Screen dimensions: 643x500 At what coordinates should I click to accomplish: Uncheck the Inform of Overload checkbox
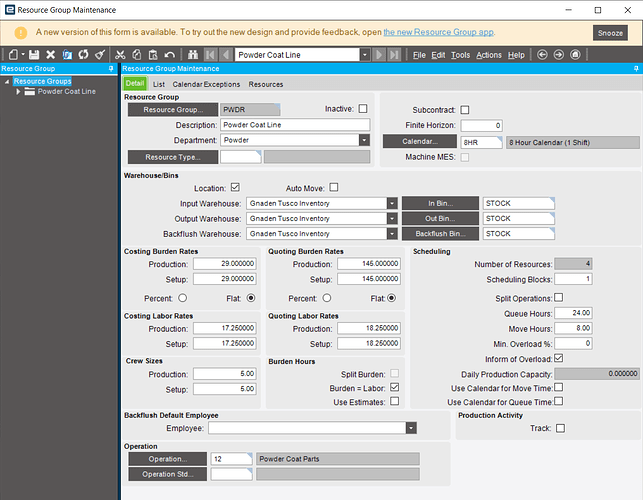[558, 357]
